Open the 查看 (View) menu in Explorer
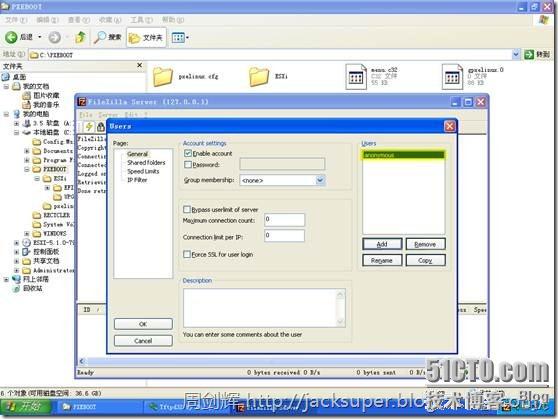 pos(79,20)
